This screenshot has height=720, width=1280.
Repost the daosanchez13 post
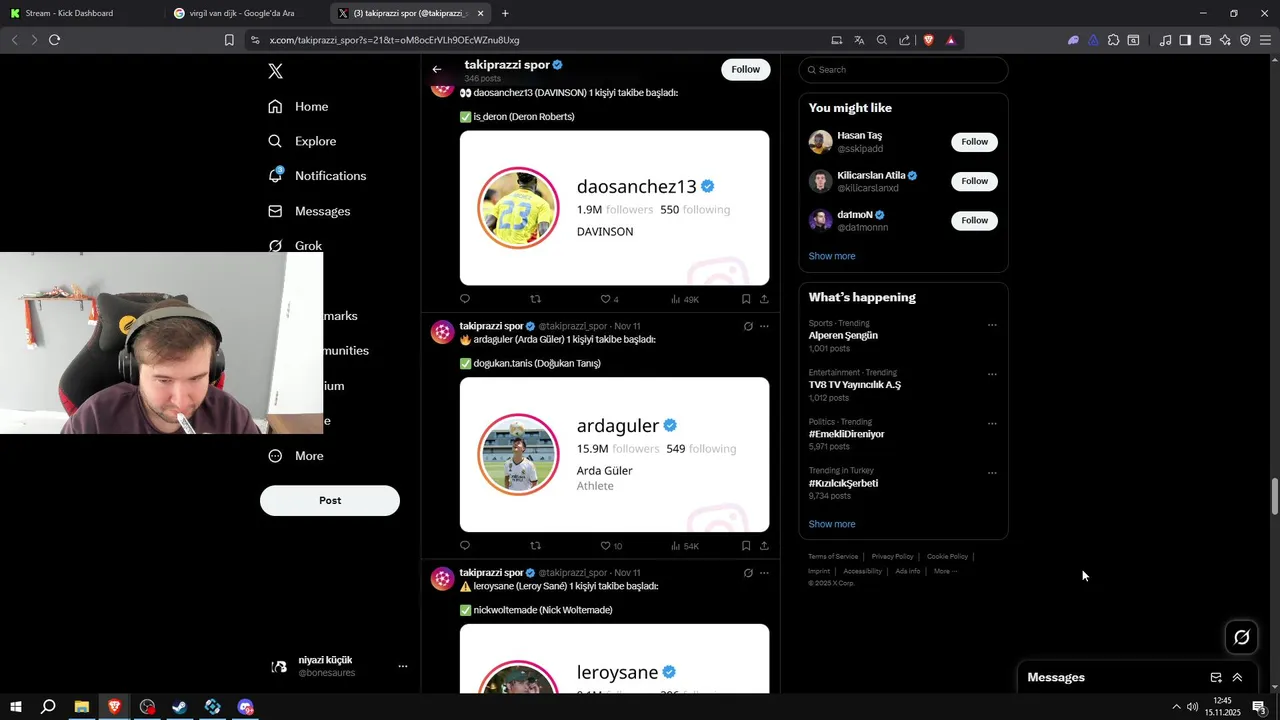(x=535, y=299)
